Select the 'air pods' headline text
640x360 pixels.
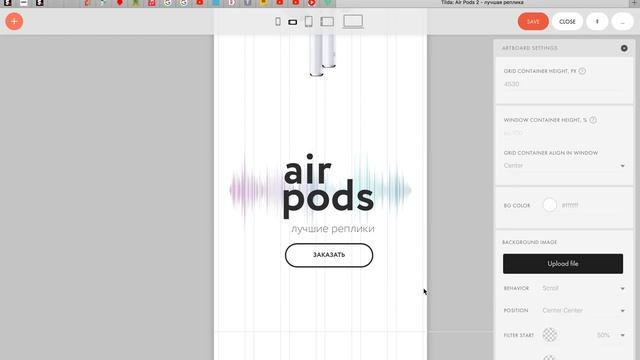click(328, 186)
